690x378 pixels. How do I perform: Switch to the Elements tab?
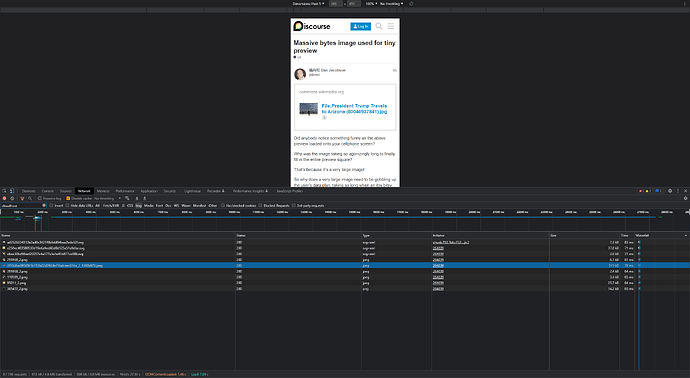pos(29,191)
